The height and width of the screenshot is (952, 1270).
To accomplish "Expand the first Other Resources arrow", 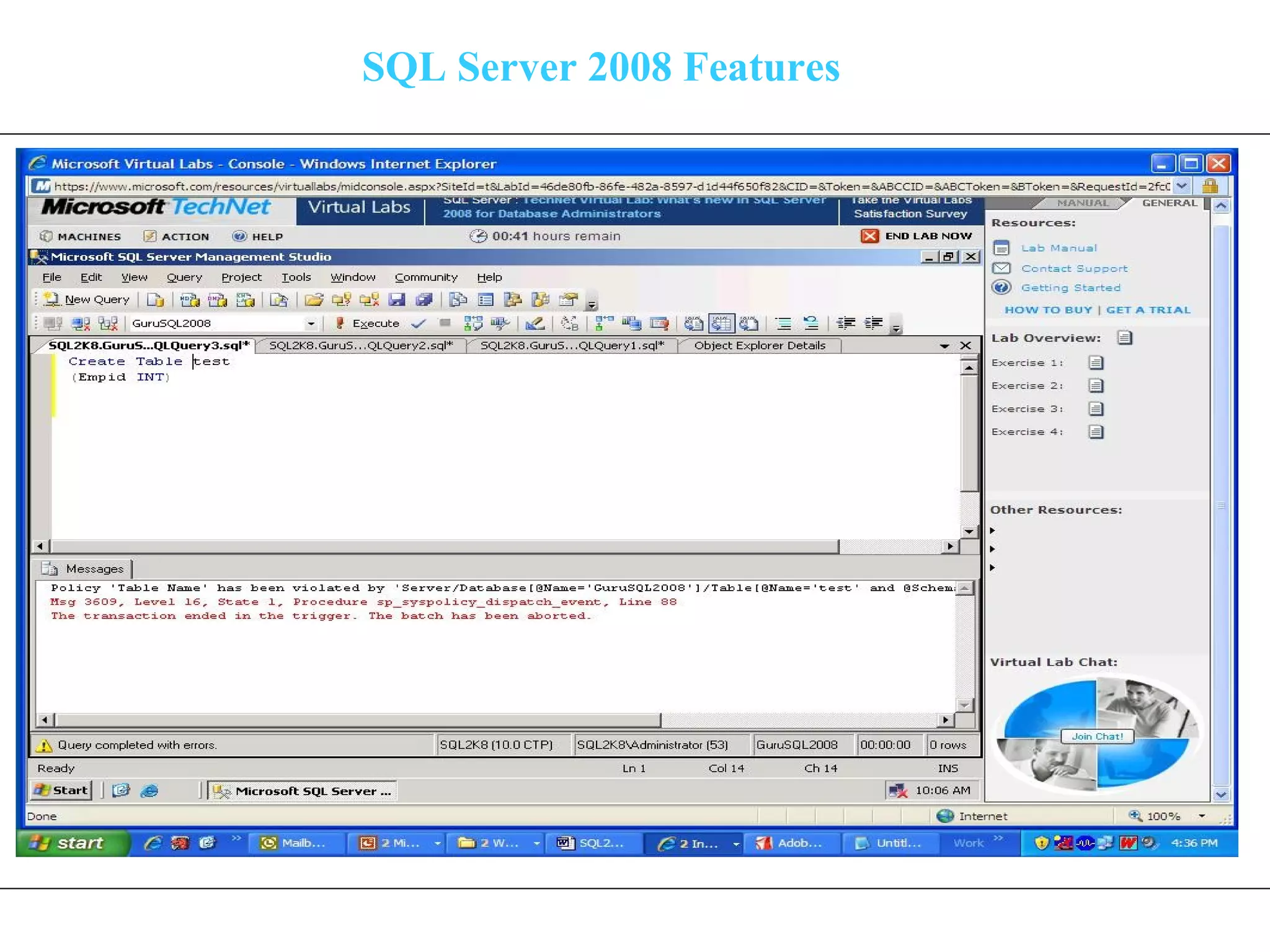I will point(993,531).
